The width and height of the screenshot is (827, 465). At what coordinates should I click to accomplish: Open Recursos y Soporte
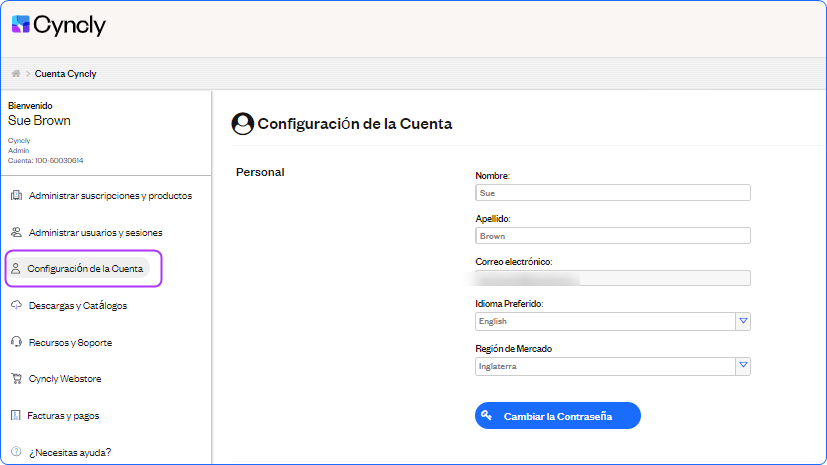[x=70, y=343]
